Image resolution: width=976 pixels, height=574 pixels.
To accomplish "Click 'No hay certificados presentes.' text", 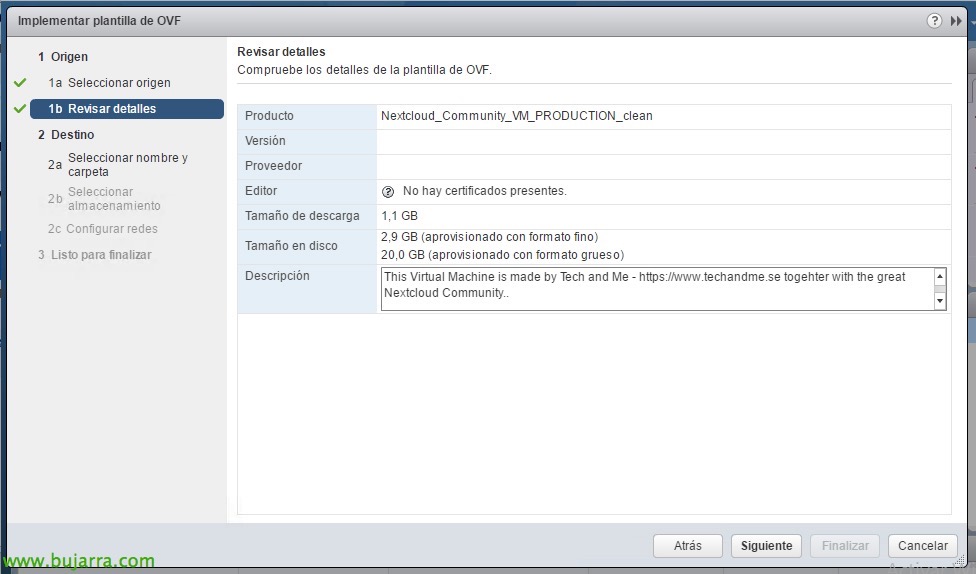I will click(484, 191).
